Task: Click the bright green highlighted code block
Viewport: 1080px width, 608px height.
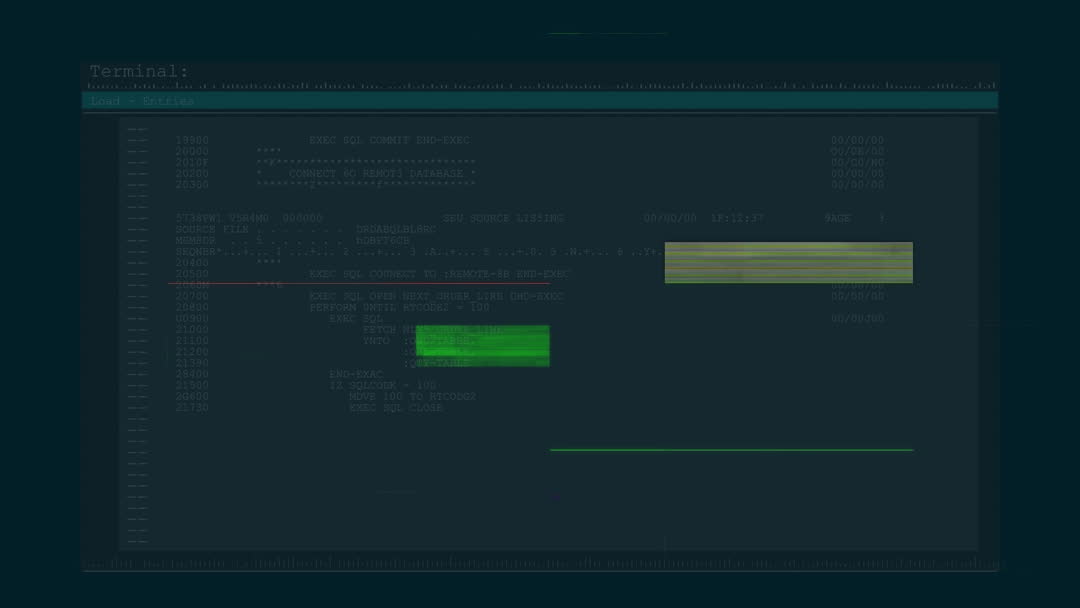Action: tap(482, 345)
